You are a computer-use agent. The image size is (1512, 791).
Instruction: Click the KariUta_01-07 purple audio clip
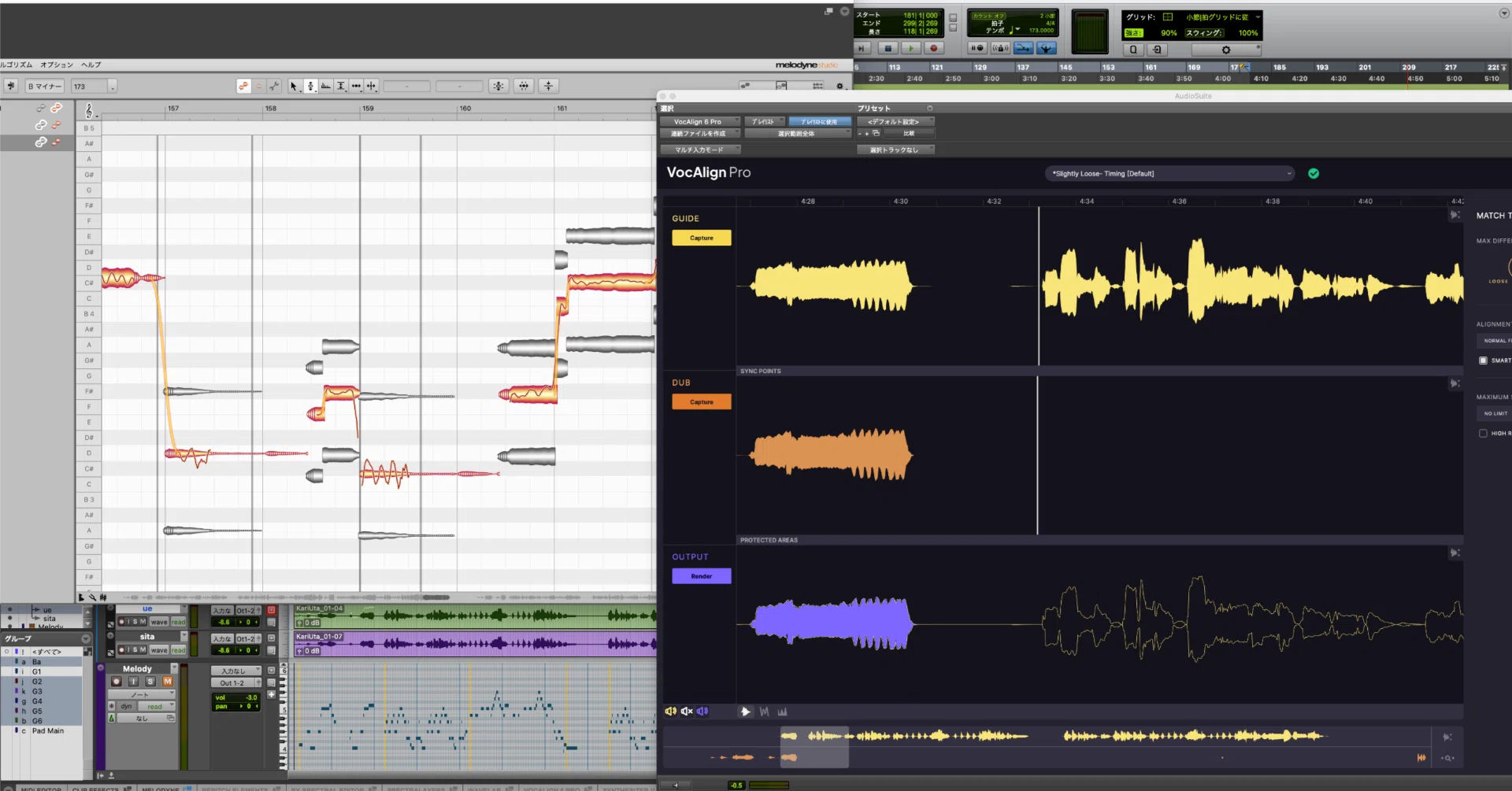click(476, 644)
